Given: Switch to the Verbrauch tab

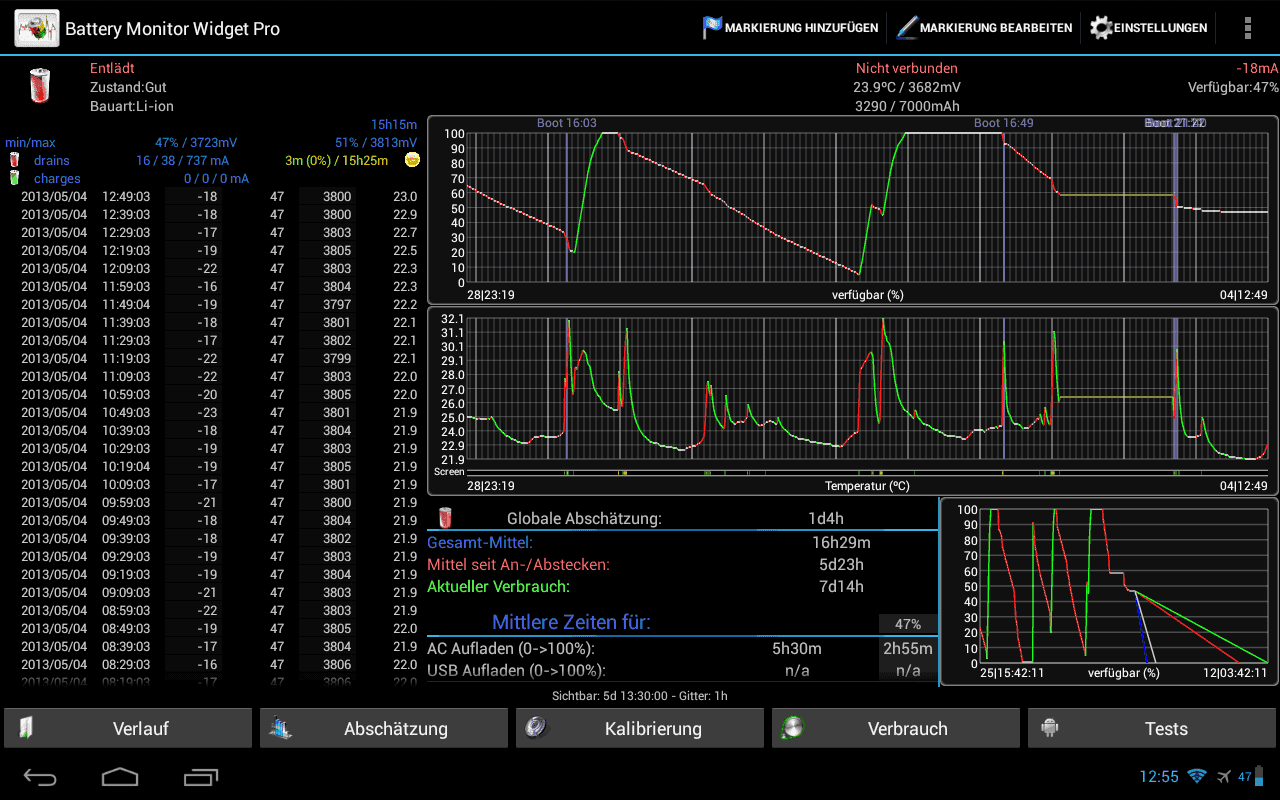Looking at the screenshot, I should pos(896,728).
